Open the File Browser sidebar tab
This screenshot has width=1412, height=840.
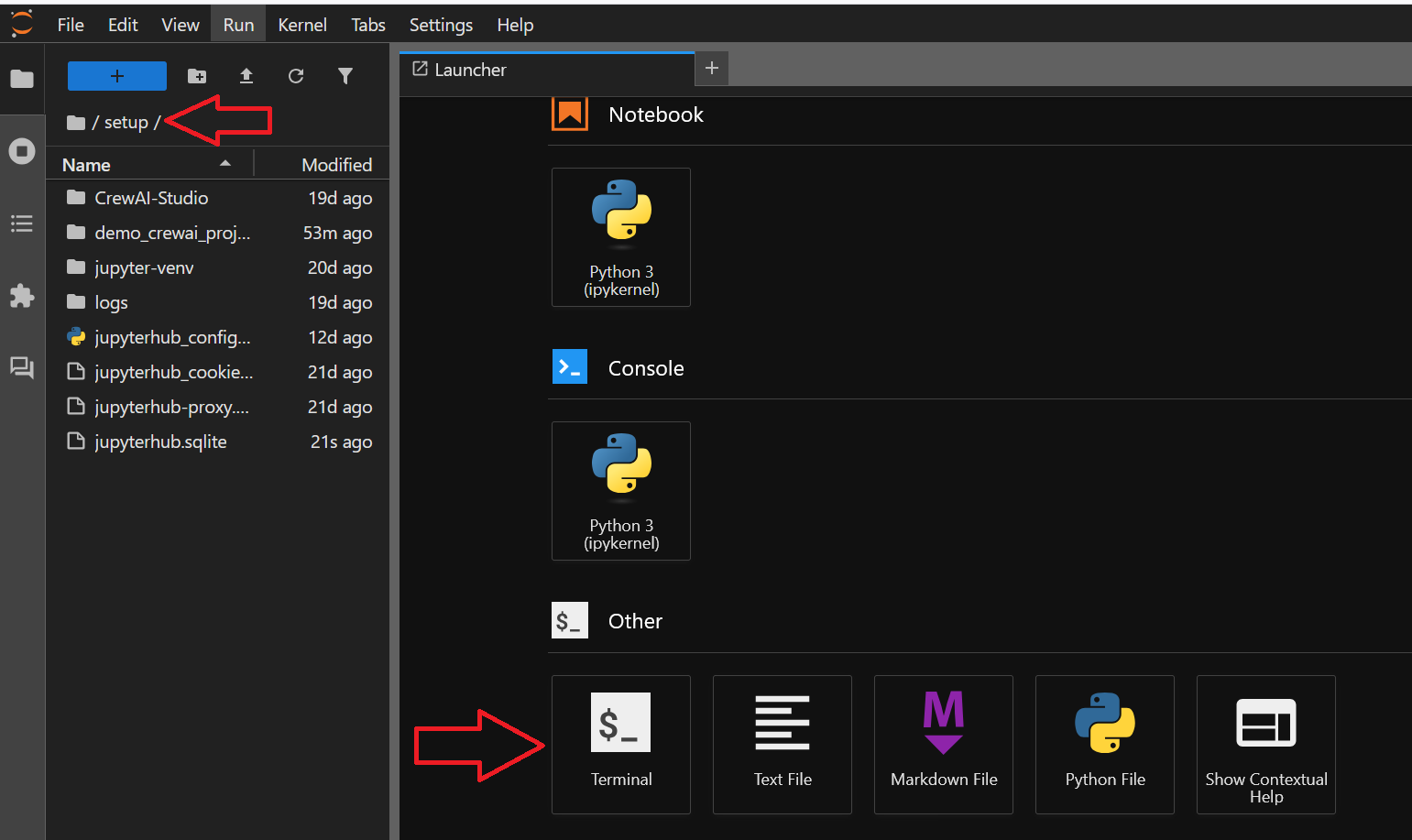click(x=22, y=79)
